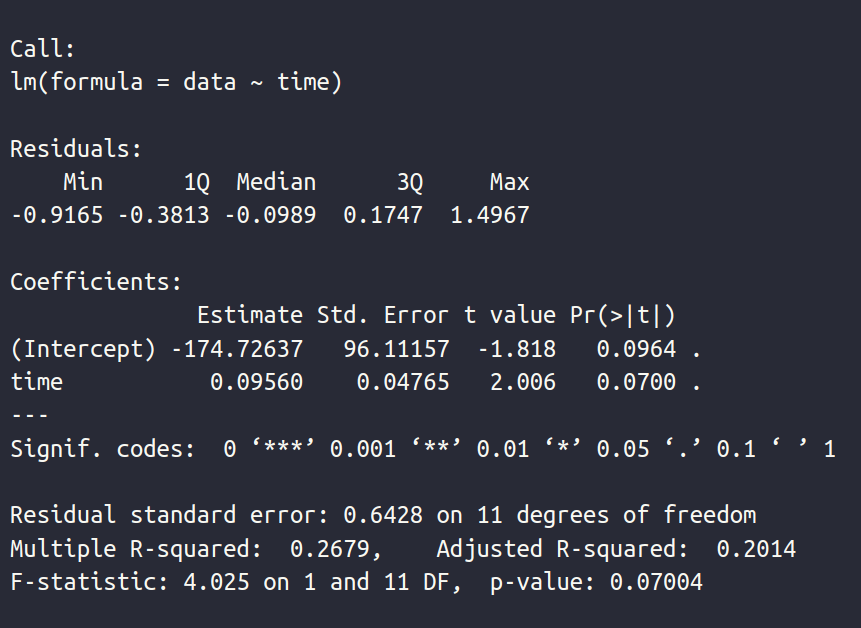Click the residual standard error value 0.6428
This screenshot has height=628, width=861.
click(x=383, y=516)
